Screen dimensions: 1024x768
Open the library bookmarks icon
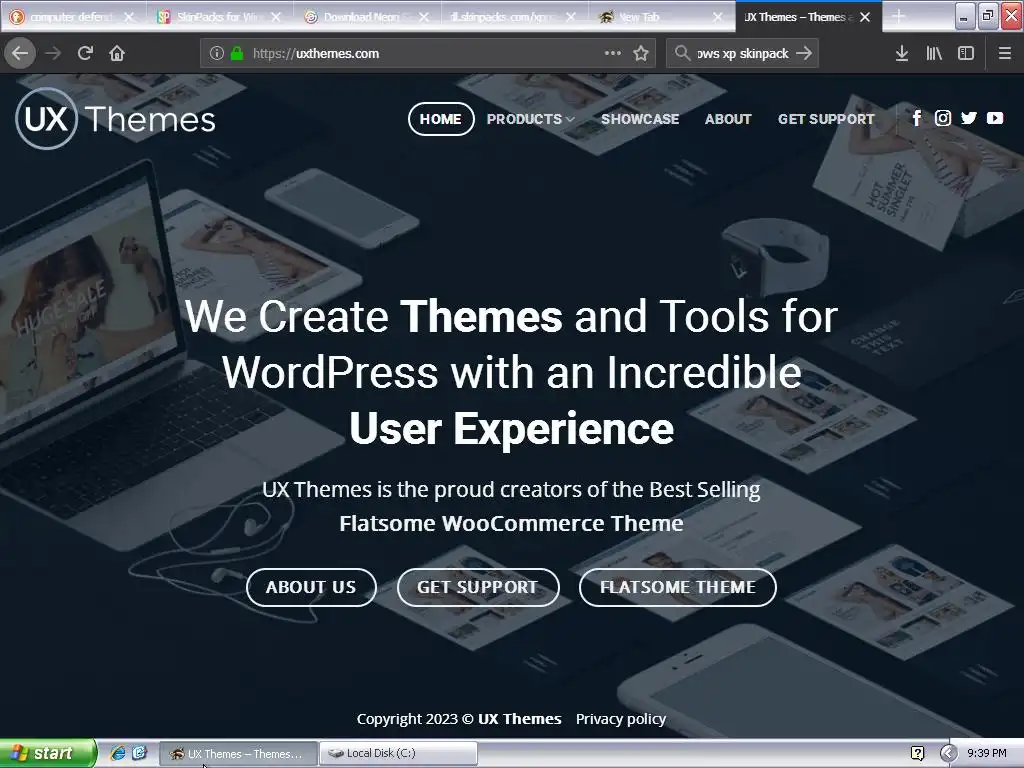[934, 54]
